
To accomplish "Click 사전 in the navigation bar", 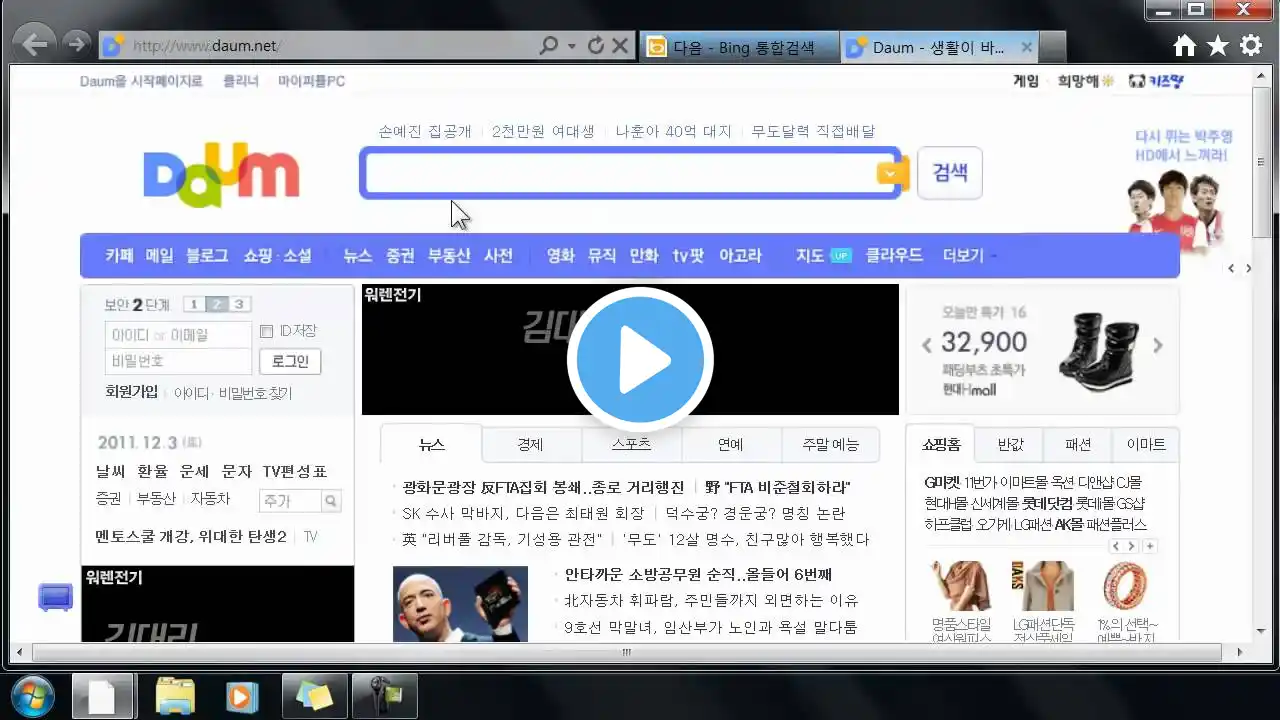I will (498, 256).
